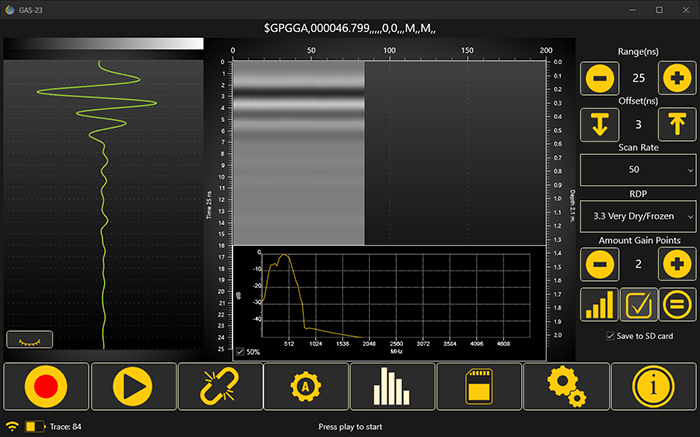Click the Range value 25
Screen dimensions: 700x437
click(x=638, y=78)
